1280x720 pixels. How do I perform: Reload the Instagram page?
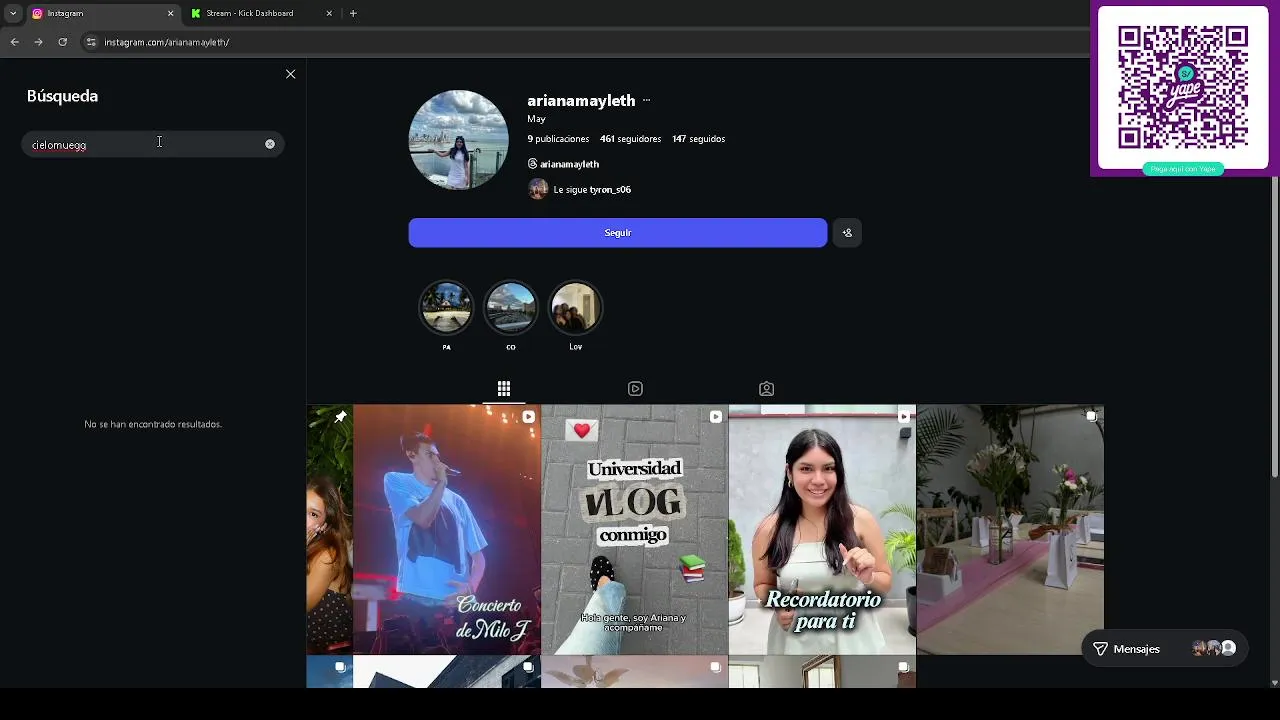tap(62, 42)
